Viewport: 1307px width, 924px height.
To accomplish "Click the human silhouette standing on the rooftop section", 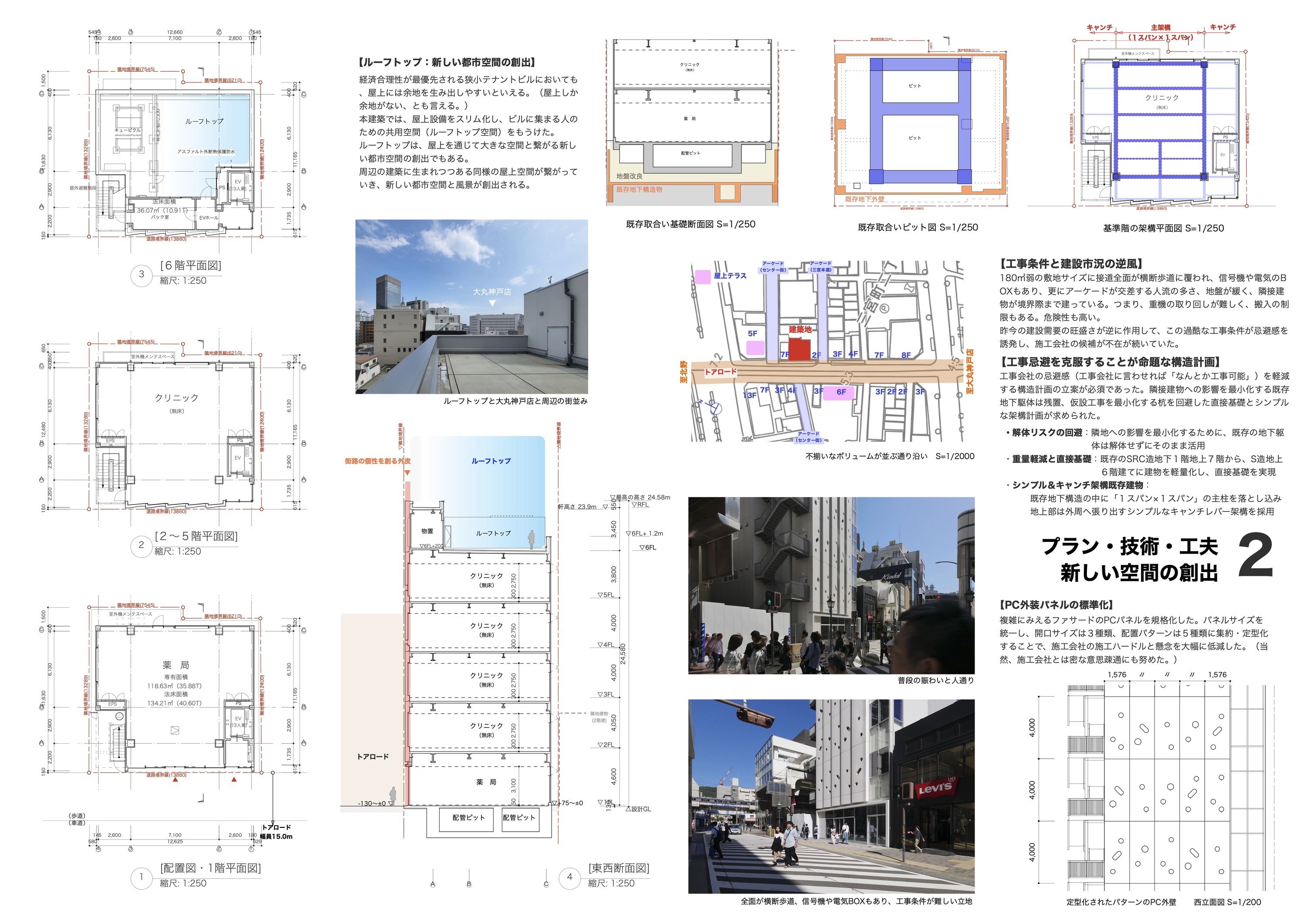I will click(x=531, y=540).
